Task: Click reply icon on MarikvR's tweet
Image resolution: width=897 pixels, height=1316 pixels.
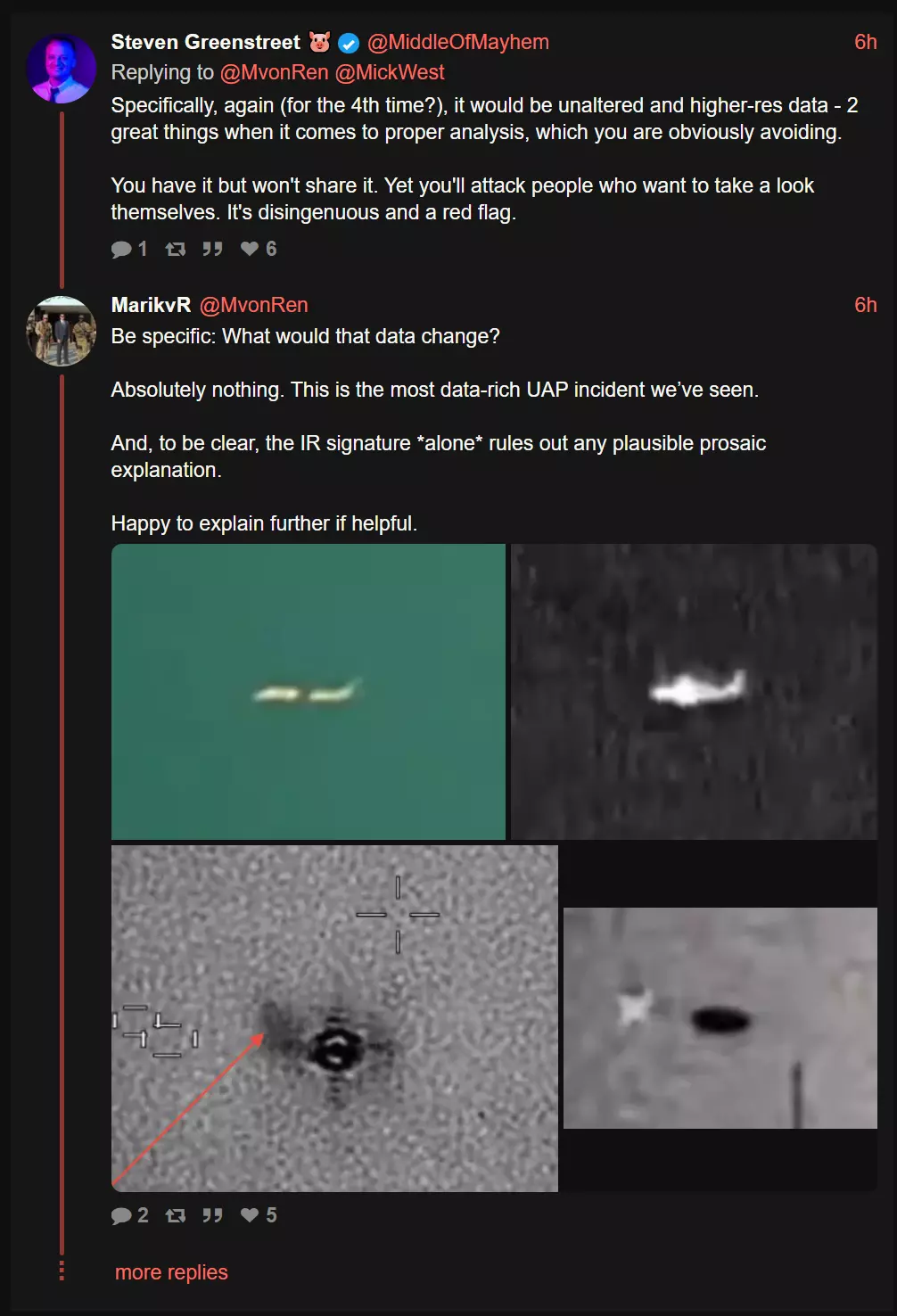Action: click(121, 1215)
